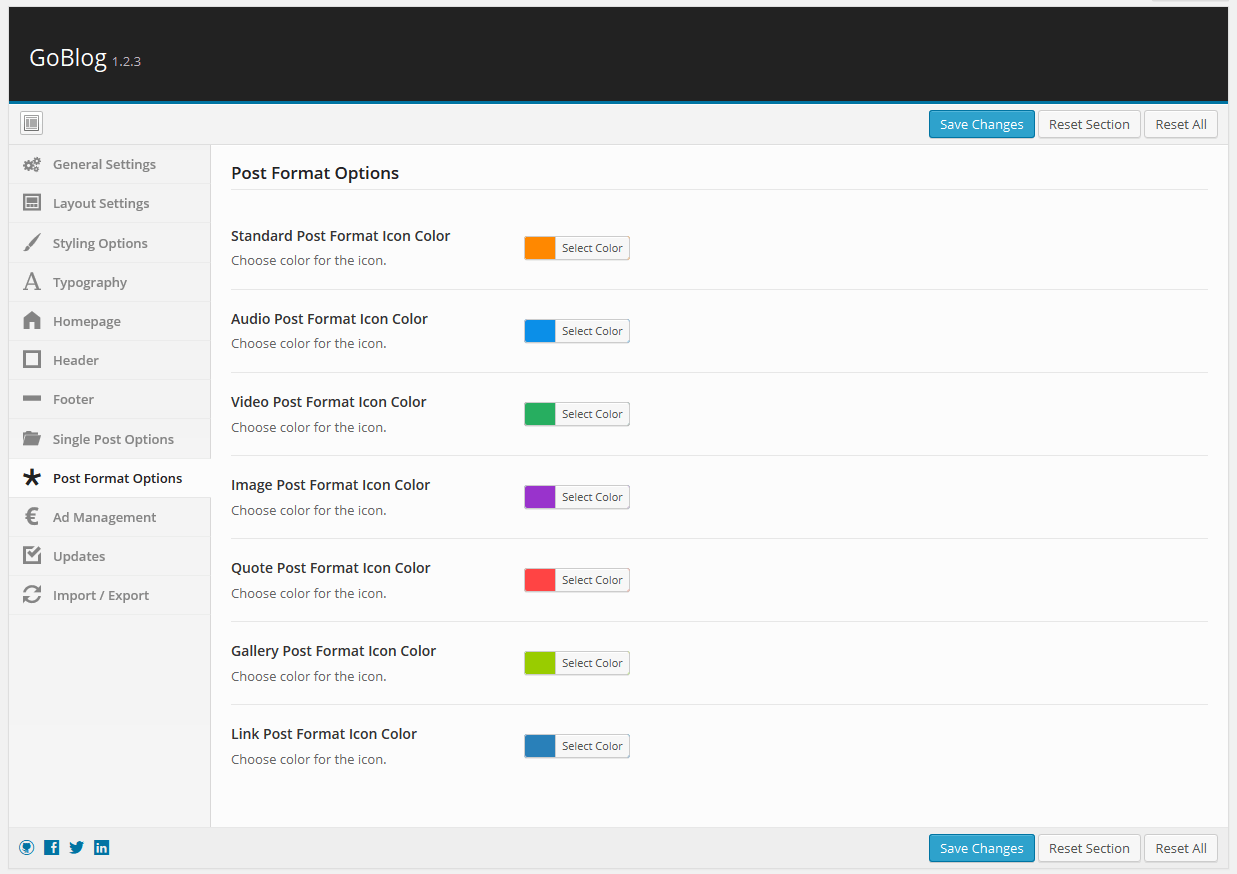
Task: Click the Footer bar icon
Action: tap(32, 399)
